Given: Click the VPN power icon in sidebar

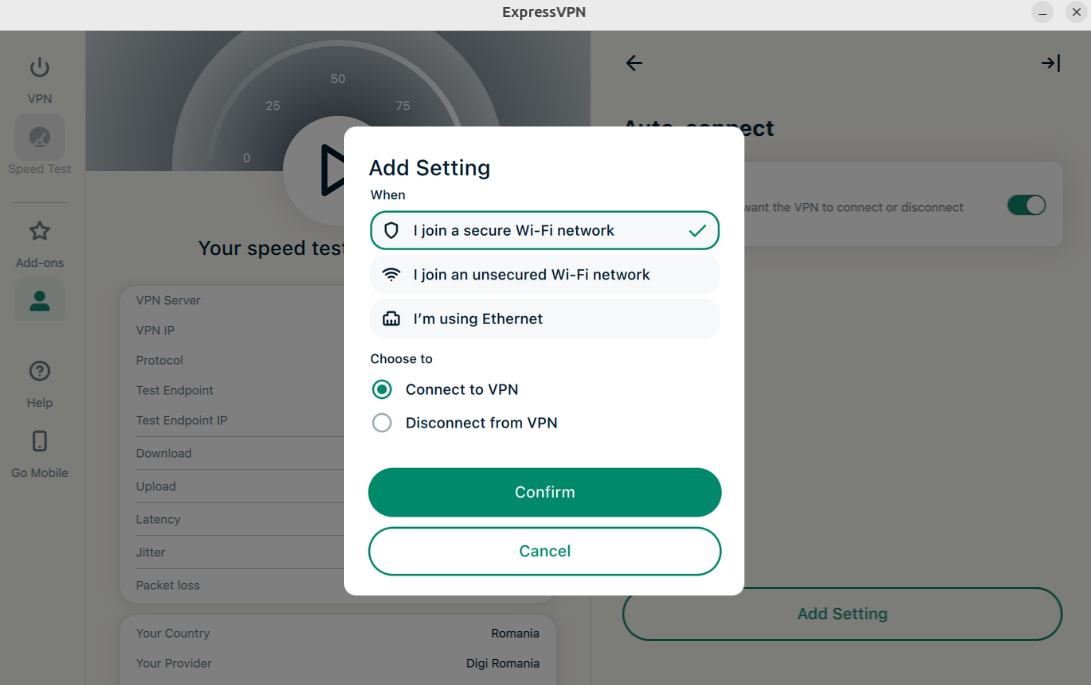Looking at the screenshot, I should click(40, 68).
